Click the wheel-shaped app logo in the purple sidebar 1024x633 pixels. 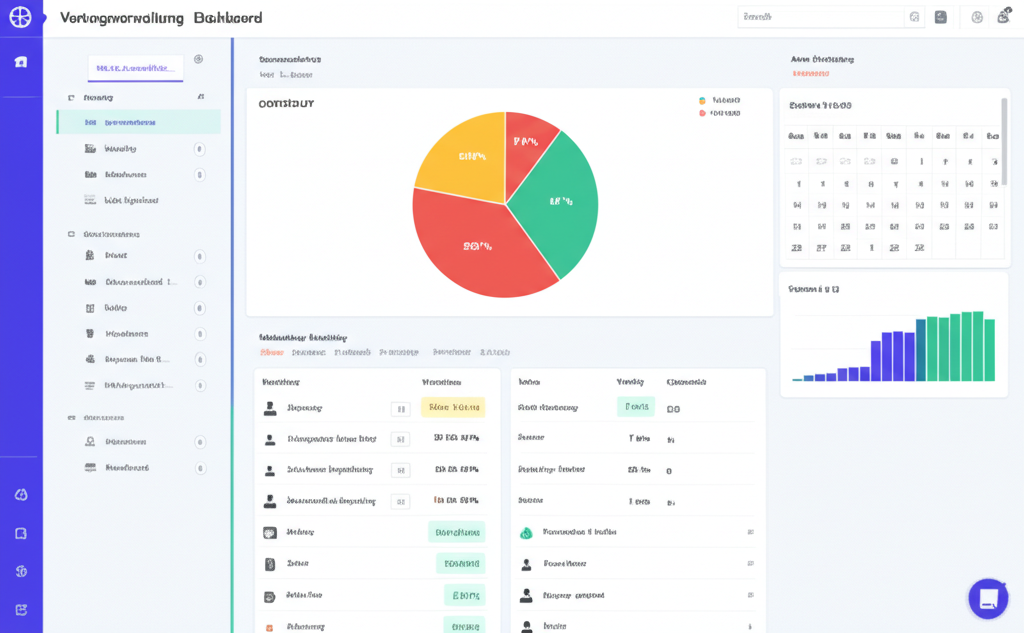pos(20,18)
